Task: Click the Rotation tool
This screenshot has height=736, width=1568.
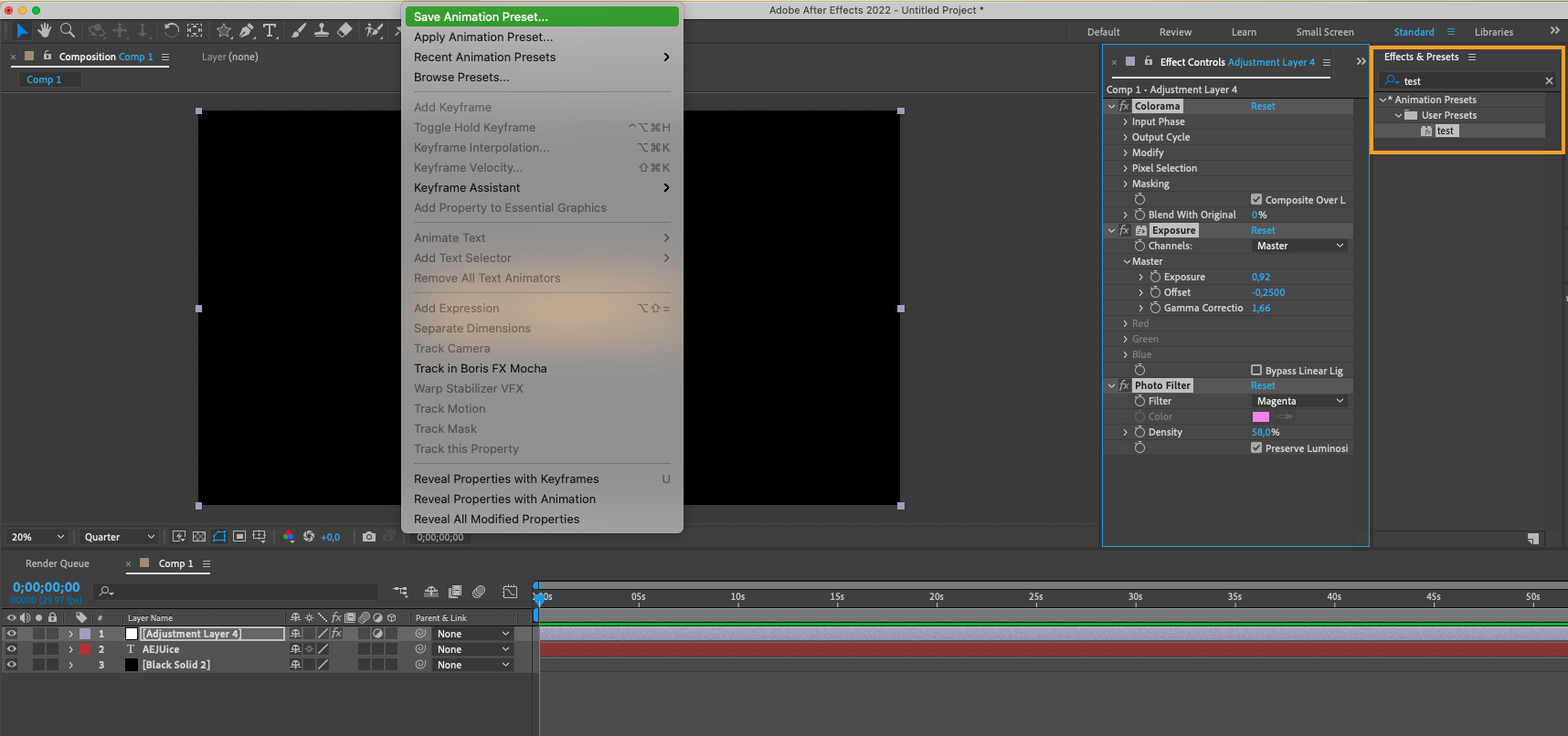Action: (171, 31)
